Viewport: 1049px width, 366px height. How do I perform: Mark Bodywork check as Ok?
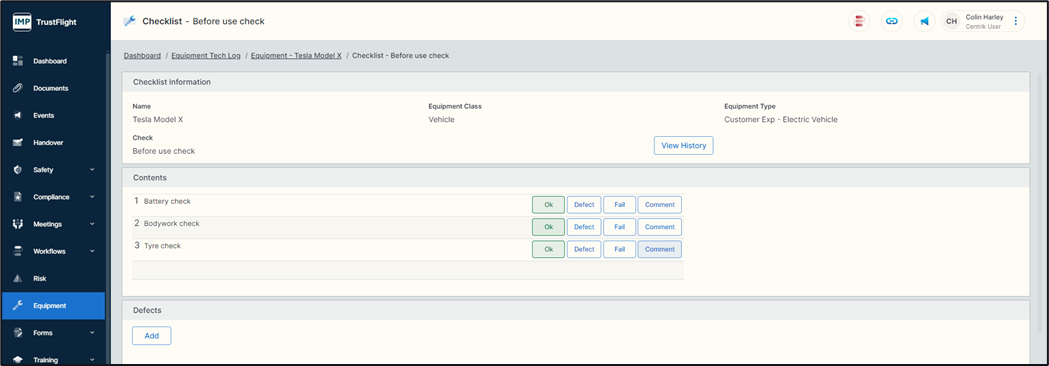click(x=549, y=227)
